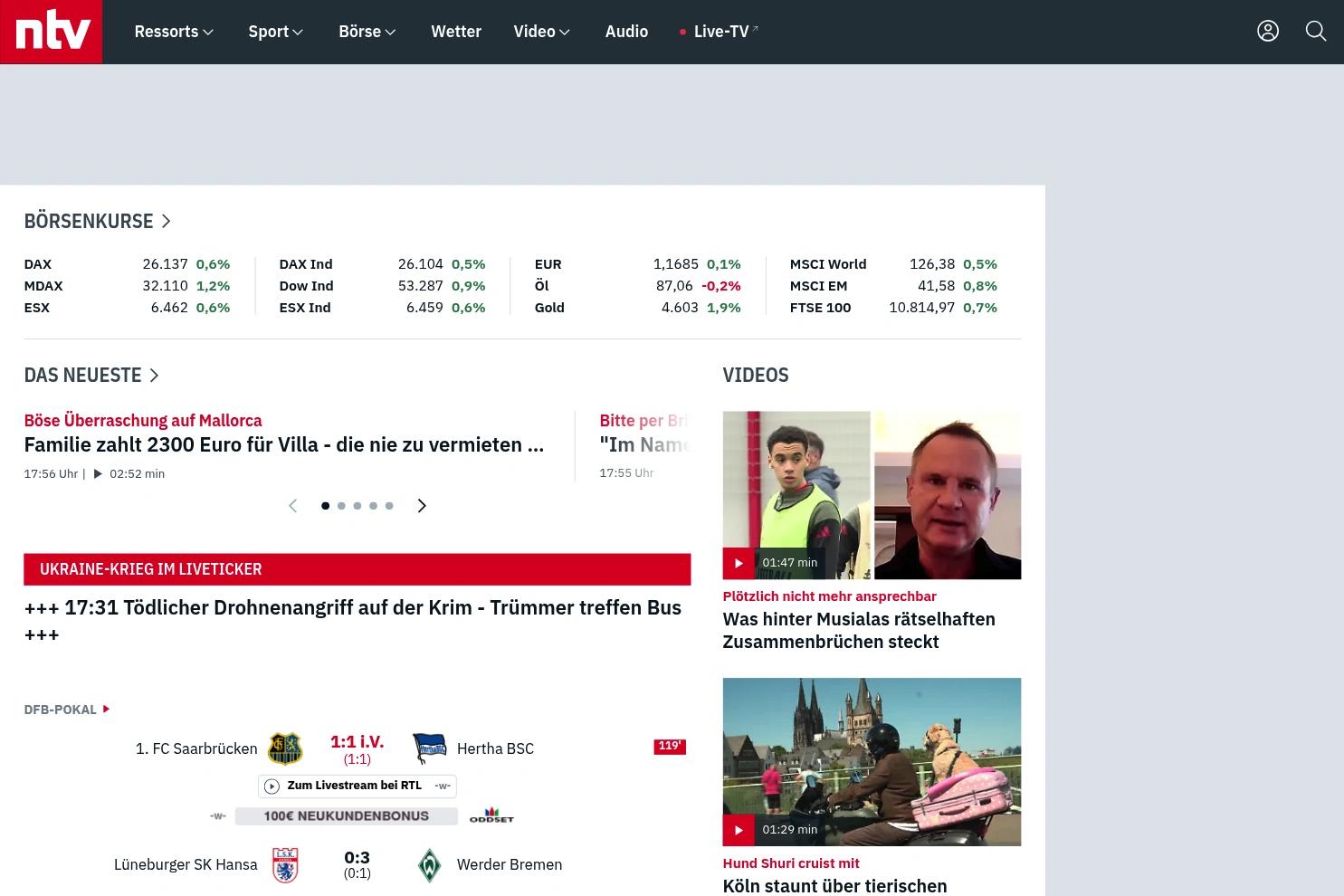The height and width of the screenshot is (896, 1344).
Task: Click the Werder Bremen club crest
Action: pyautogui.click(x=430, y=865)
